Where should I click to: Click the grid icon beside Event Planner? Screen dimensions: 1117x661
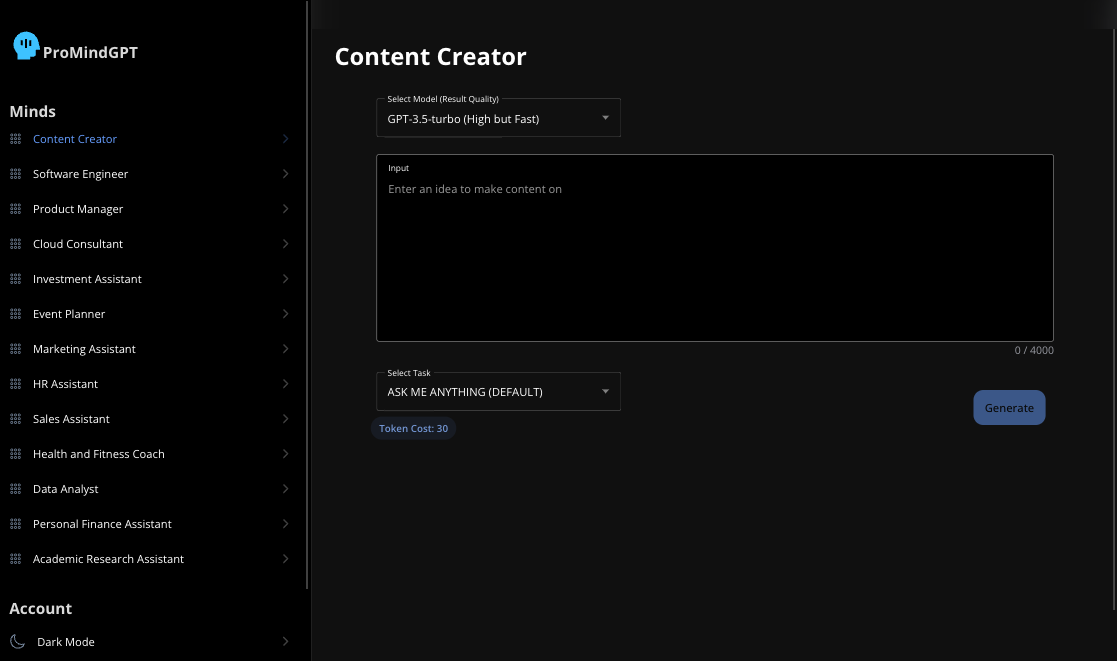[x=15, y=314]
